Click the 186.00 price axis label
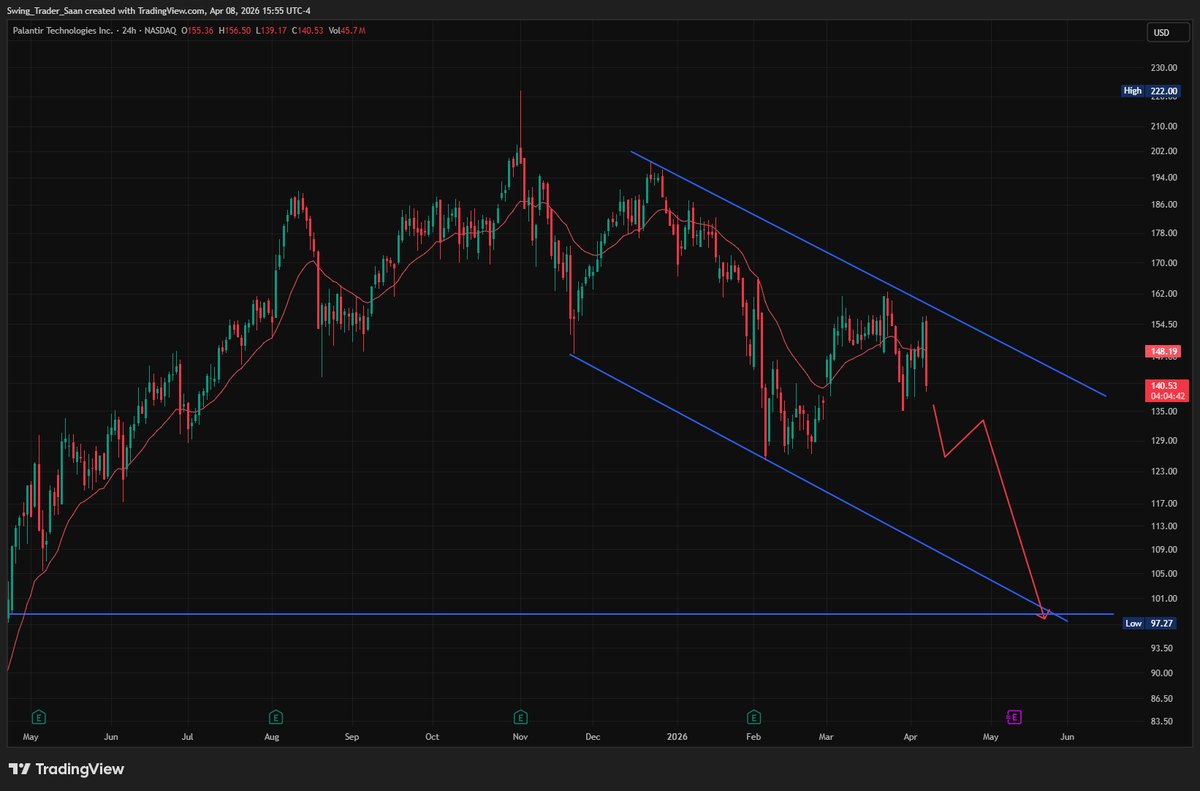Image resolution: width=1200 pixels, height=791 pixels. pyautogui.click(x=1162, y=205)
